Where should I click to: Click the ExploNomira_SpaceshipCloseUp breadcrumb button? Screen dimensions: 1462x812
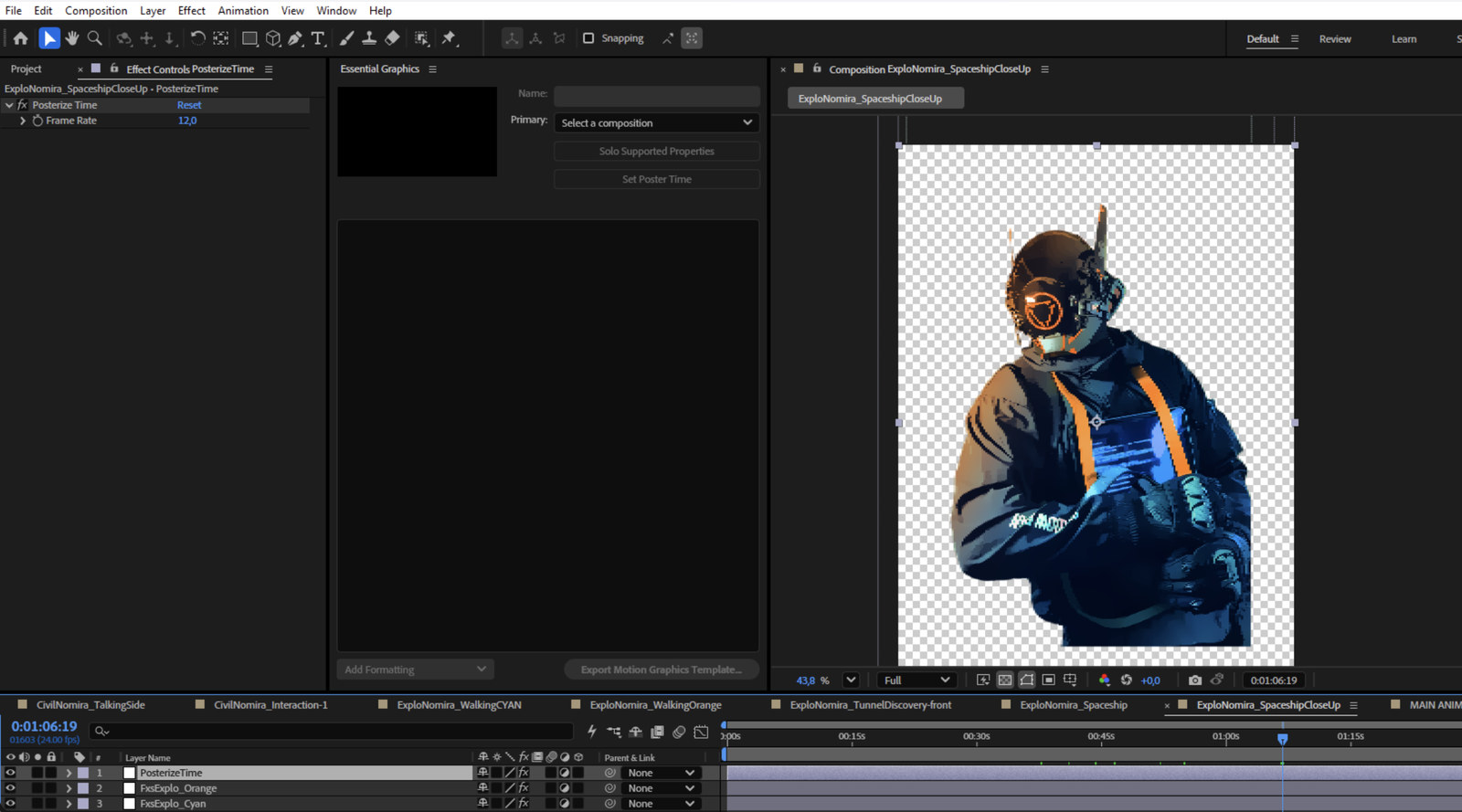coord(875,98)
